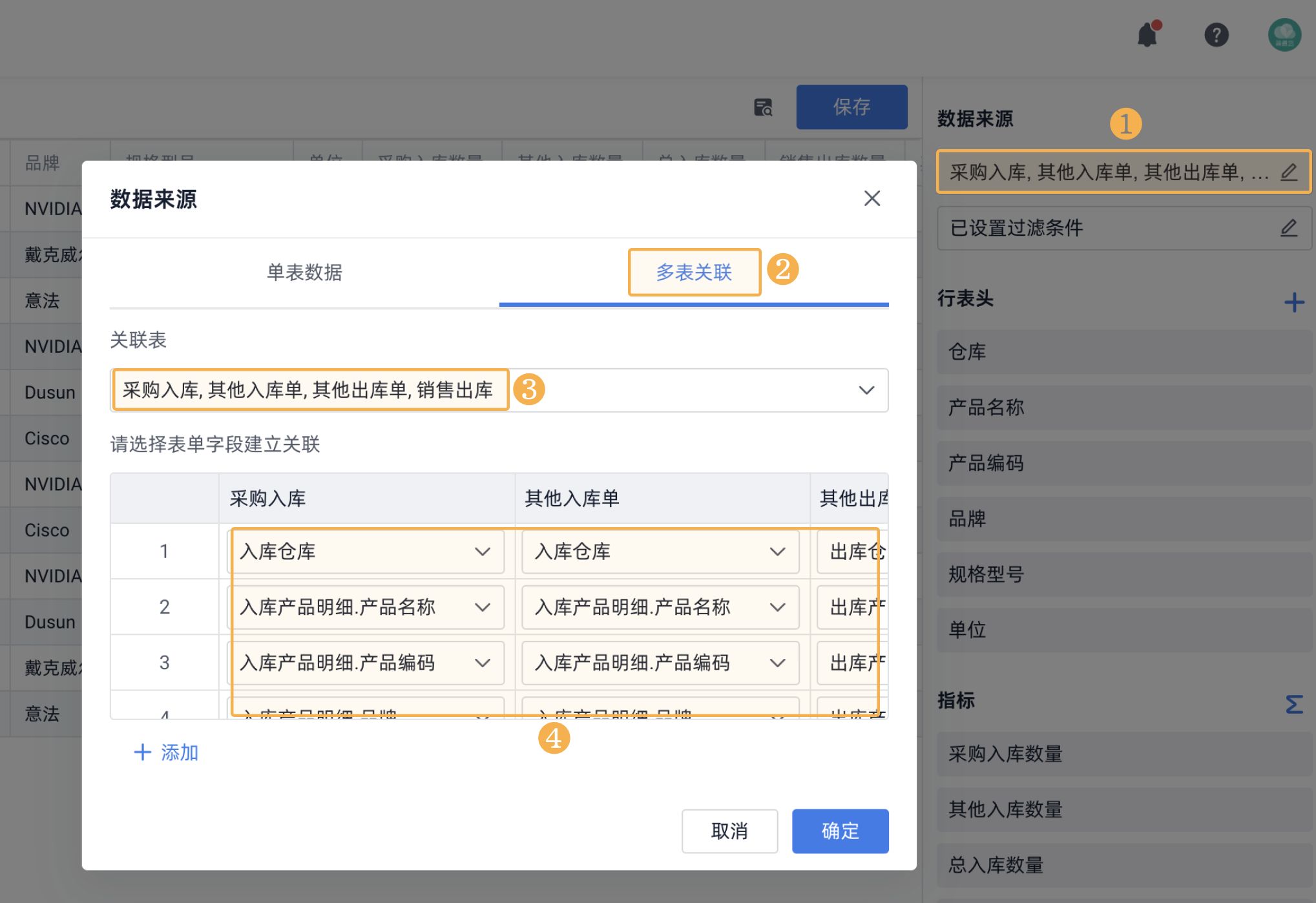Image resolution: width=1316 pixels, height=903 pixels.
Task: Close the 数据来源 dialog
Action: point(872,198)
